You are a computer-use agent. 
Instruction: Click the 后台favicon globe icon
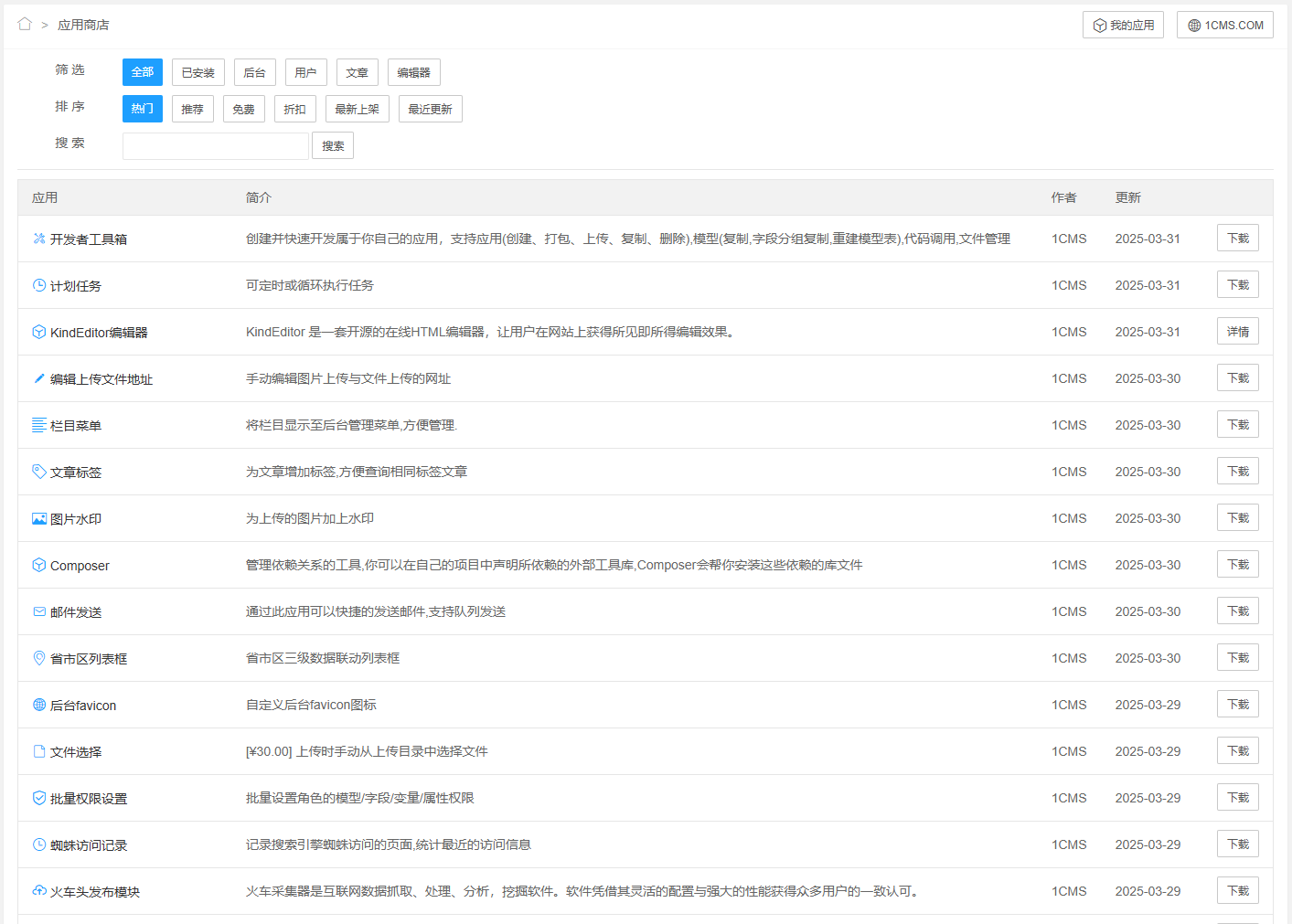click(x=39, y=705)
